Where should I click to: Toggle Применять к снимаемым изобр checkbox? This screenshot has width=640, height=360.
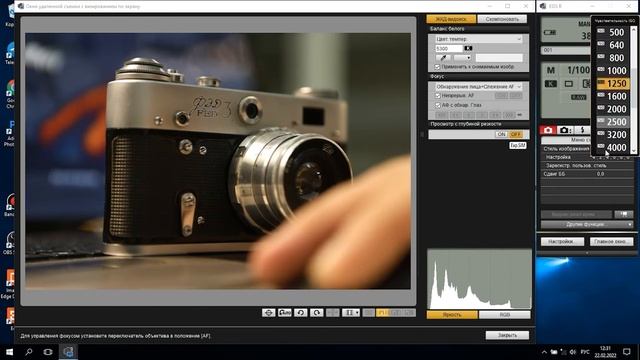[x=438, y=67]
